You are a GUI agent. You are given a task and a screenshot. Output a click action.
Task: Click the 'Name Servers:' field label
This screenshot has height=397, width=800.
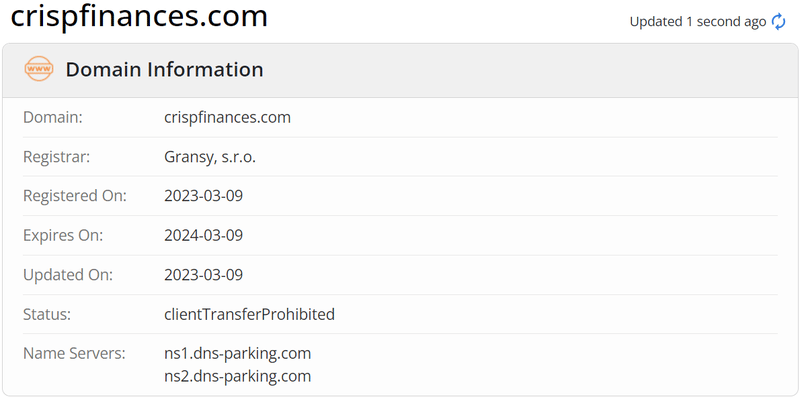(74, 353)
